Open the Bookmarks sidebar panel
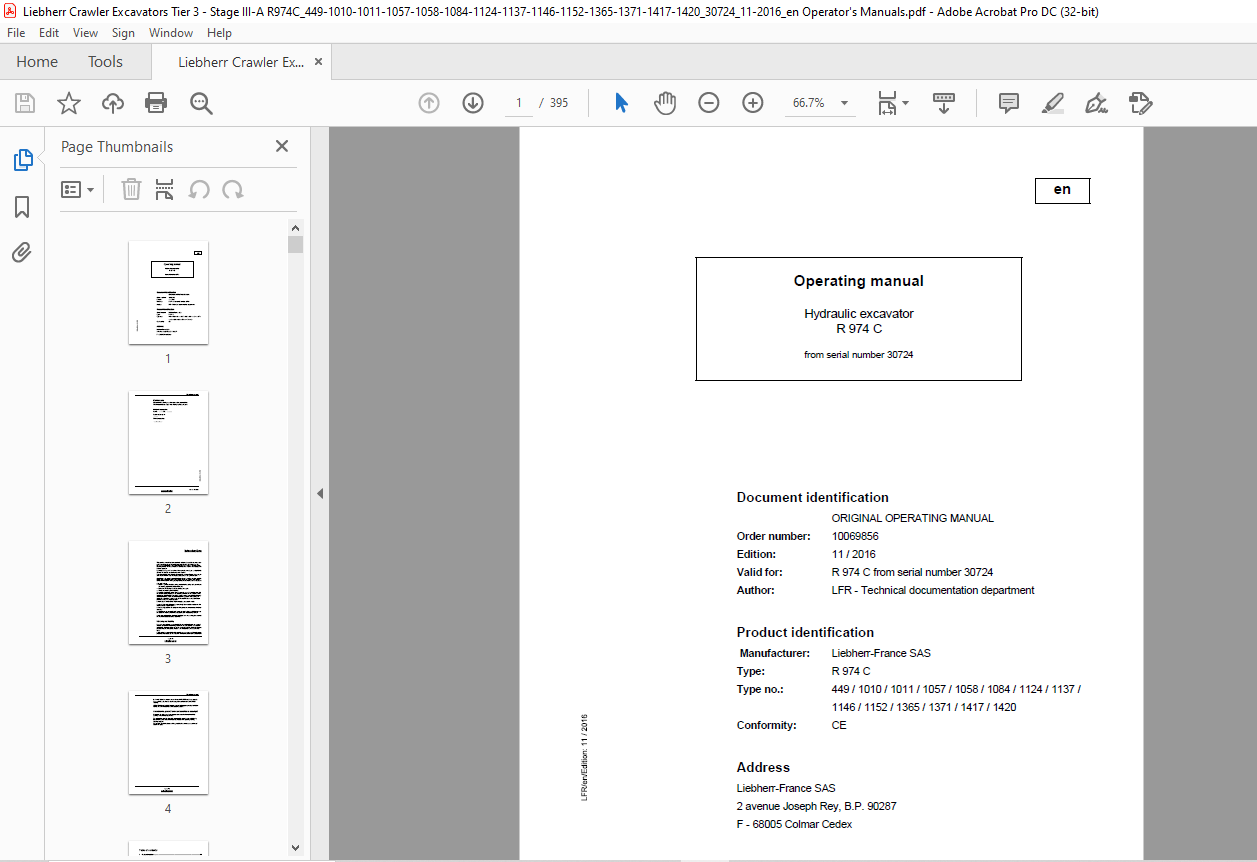 (x=22, y=207)
